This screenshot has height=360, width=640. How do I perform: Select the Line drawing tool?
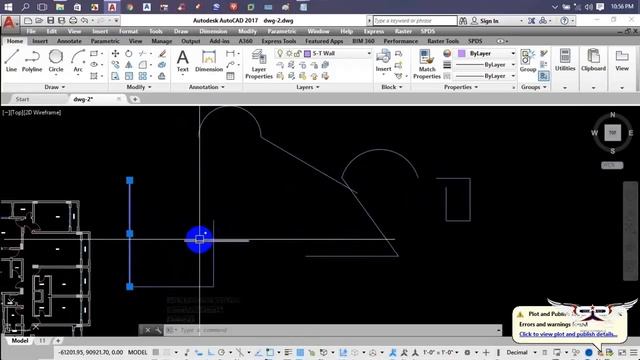pos(11,60)
